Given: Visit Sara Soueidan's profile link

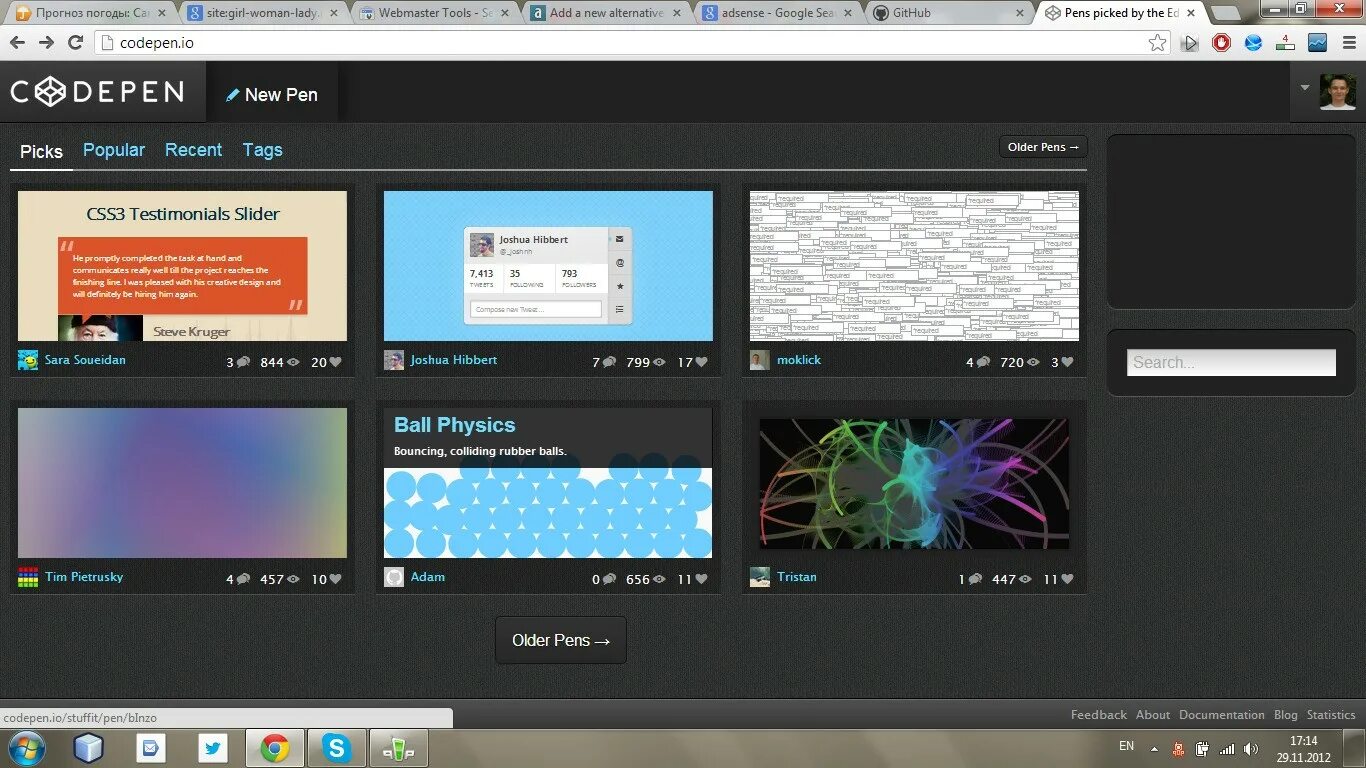Looking at the screenshot, I should pos(85,360).
